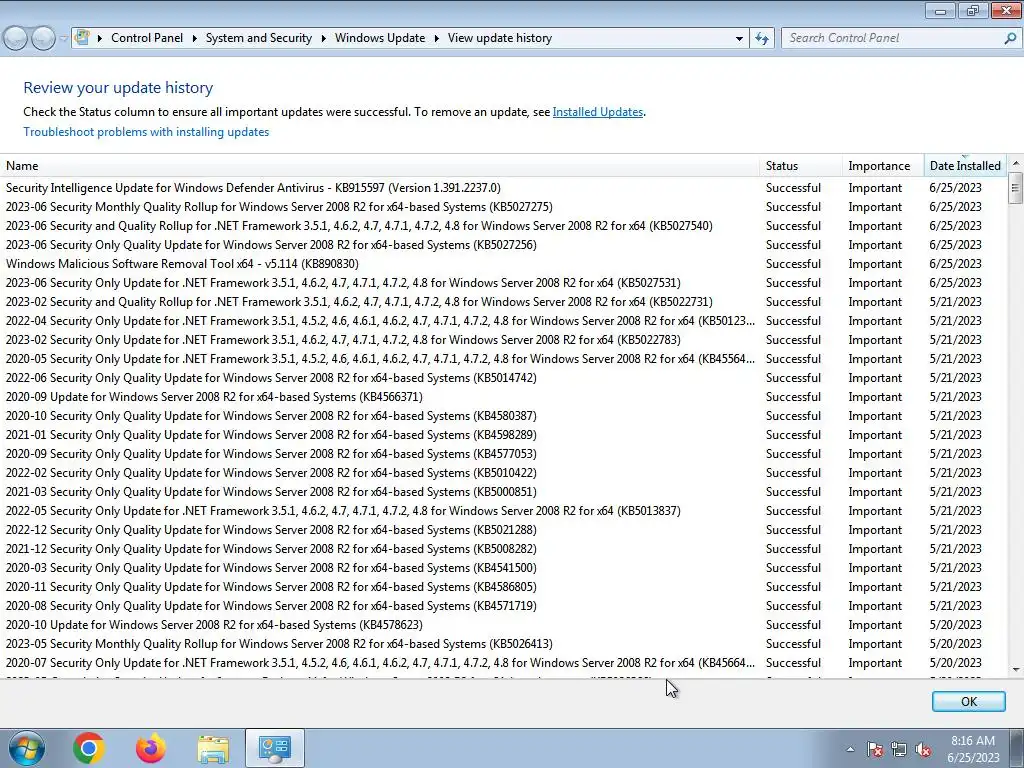Click the OK button
The height and width of the screenshot is (768, 1024).
pos(968,701)
